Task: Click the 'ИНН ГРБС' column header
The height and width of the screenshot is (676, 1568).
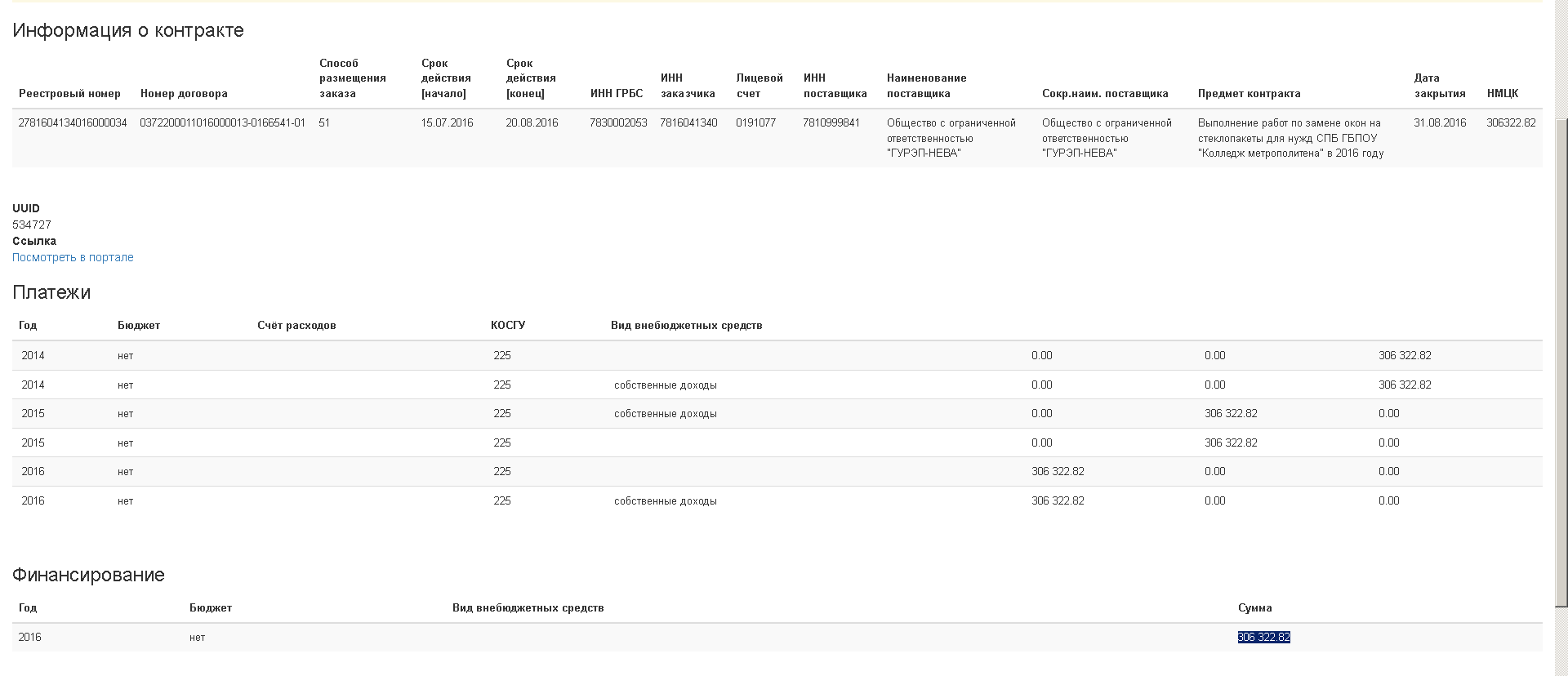Action: tap(617, 94)
